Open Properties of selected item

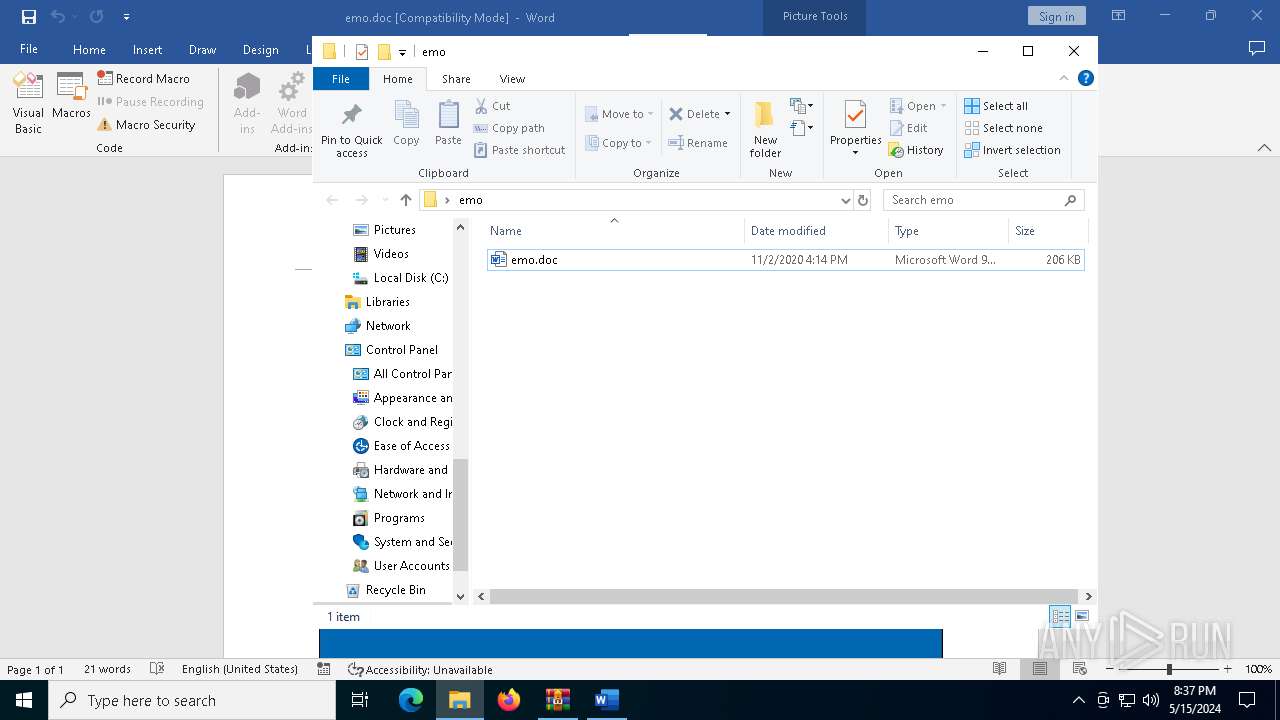pos(855,128)
